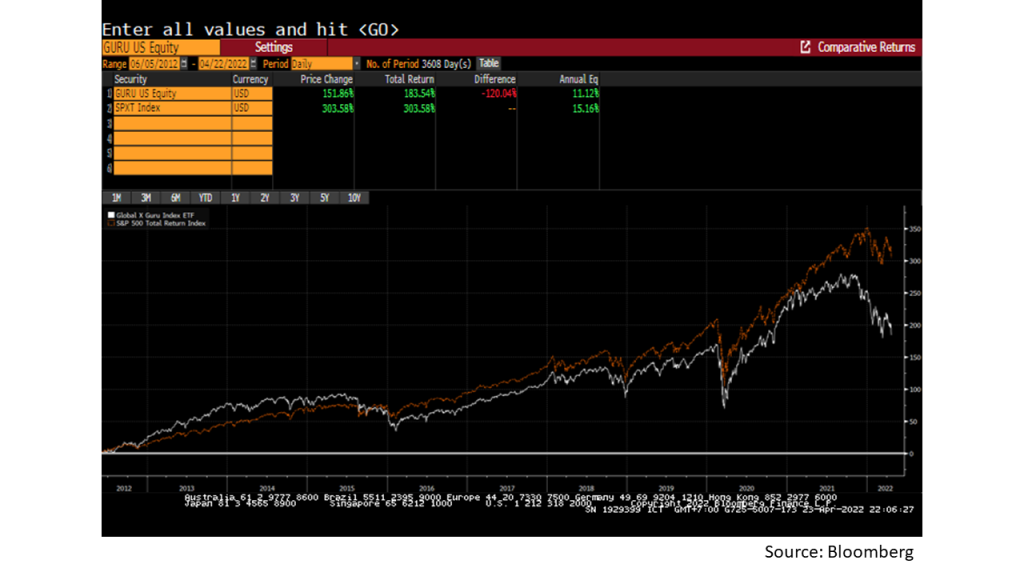Select the 3M range button
Viewport: 1024px width, 576px height.
pyautogui.click(x=146, y=198)
